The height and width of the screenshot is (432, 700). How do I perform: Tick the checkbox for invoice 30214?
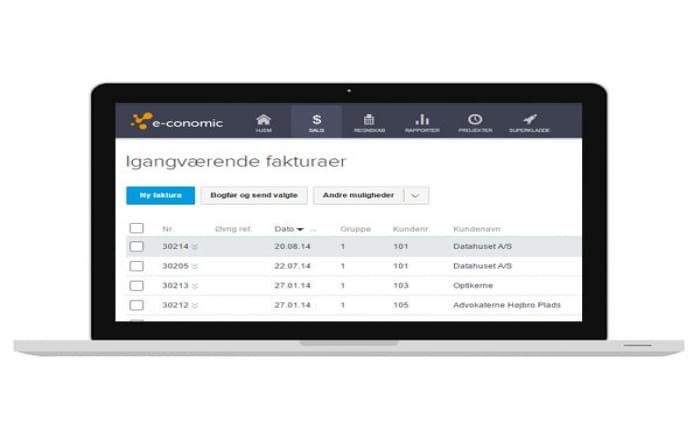point(137,246)
